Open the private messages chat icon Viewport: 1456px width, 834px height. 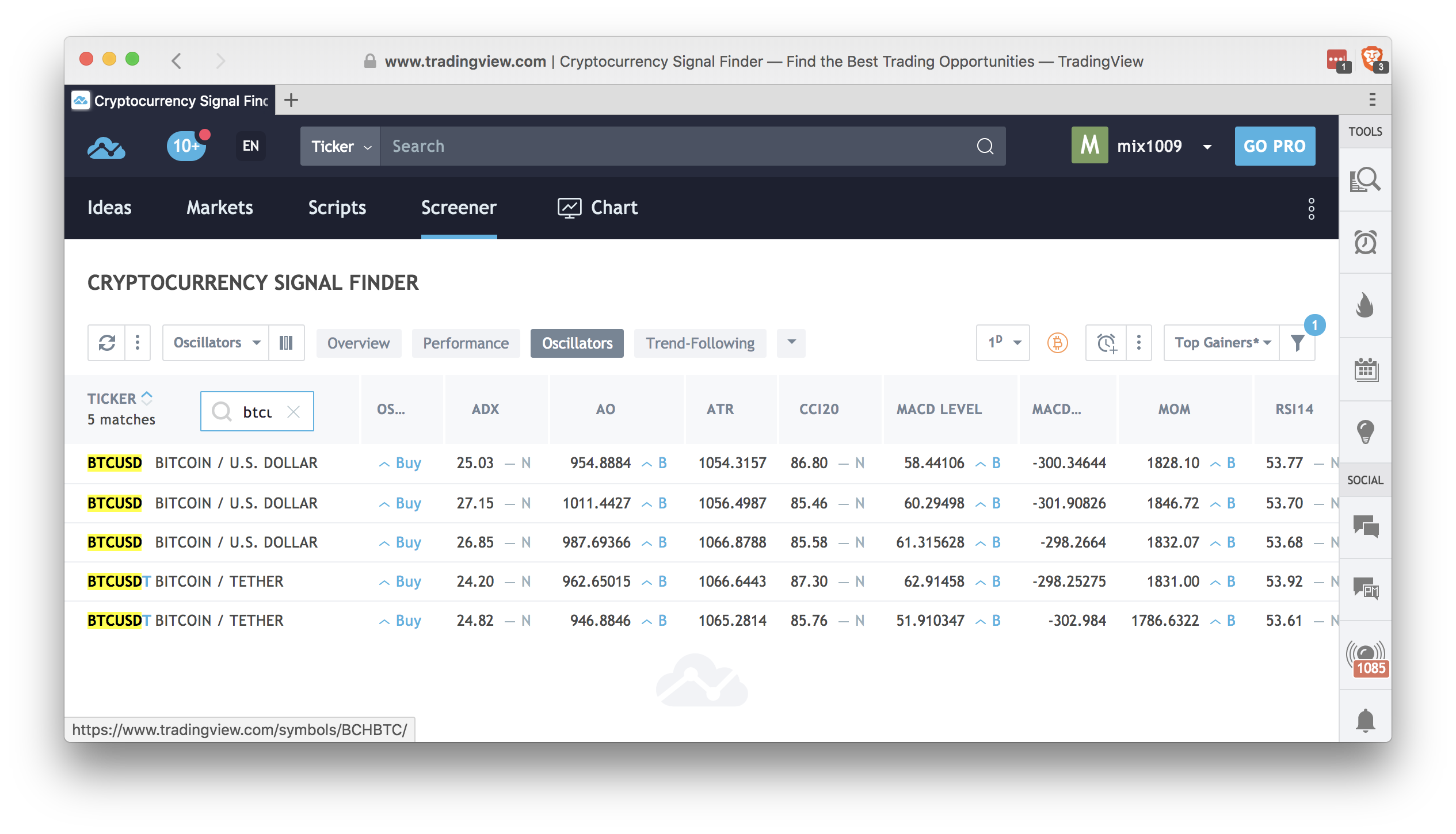tap(1365, 588)
